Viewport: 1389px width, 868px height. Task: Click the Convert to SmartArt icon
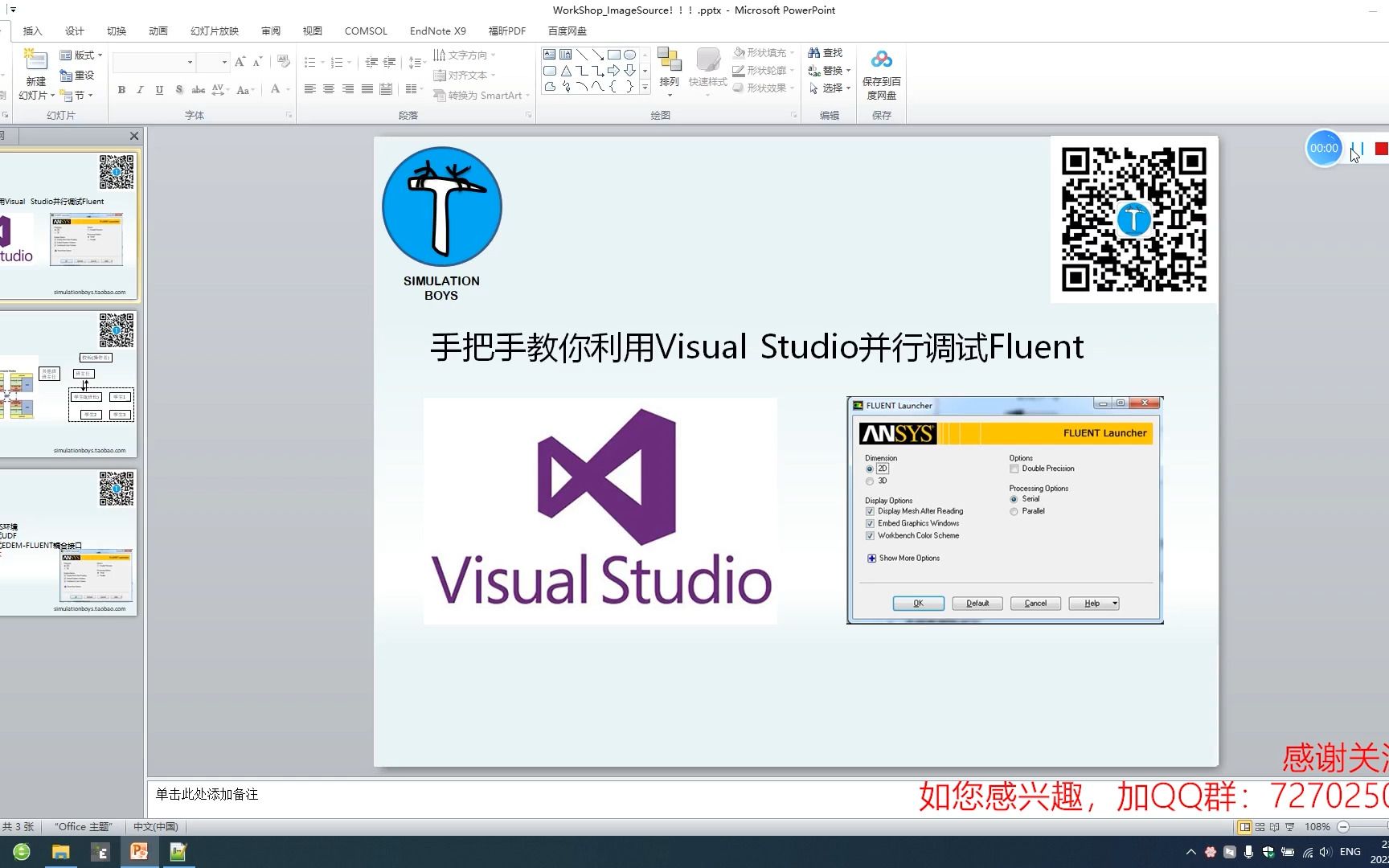click(441, 95)
